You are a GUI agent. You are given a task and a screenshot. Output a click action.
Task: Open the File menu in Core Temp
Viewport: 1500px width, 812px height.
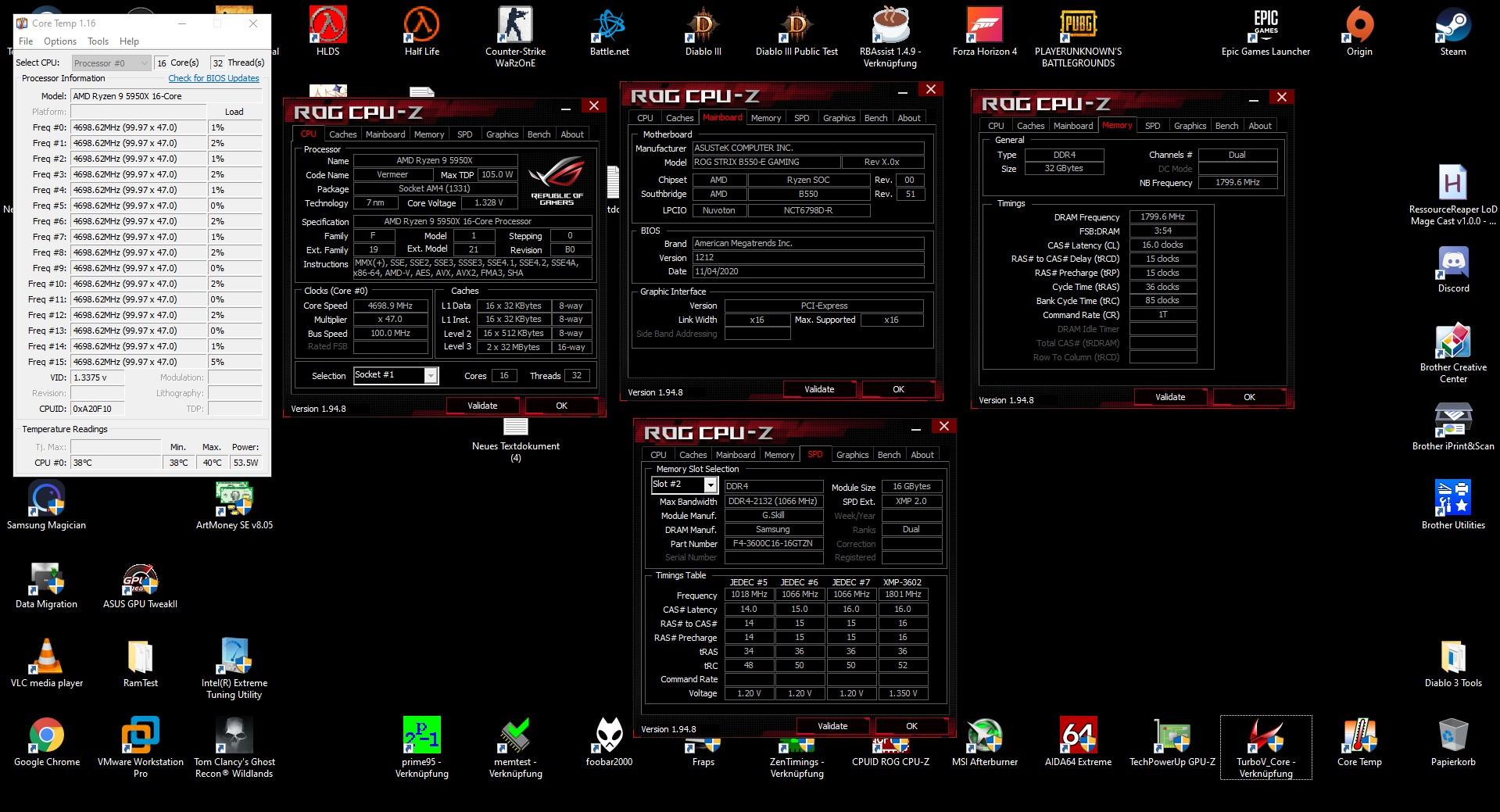tap(26, 41)
